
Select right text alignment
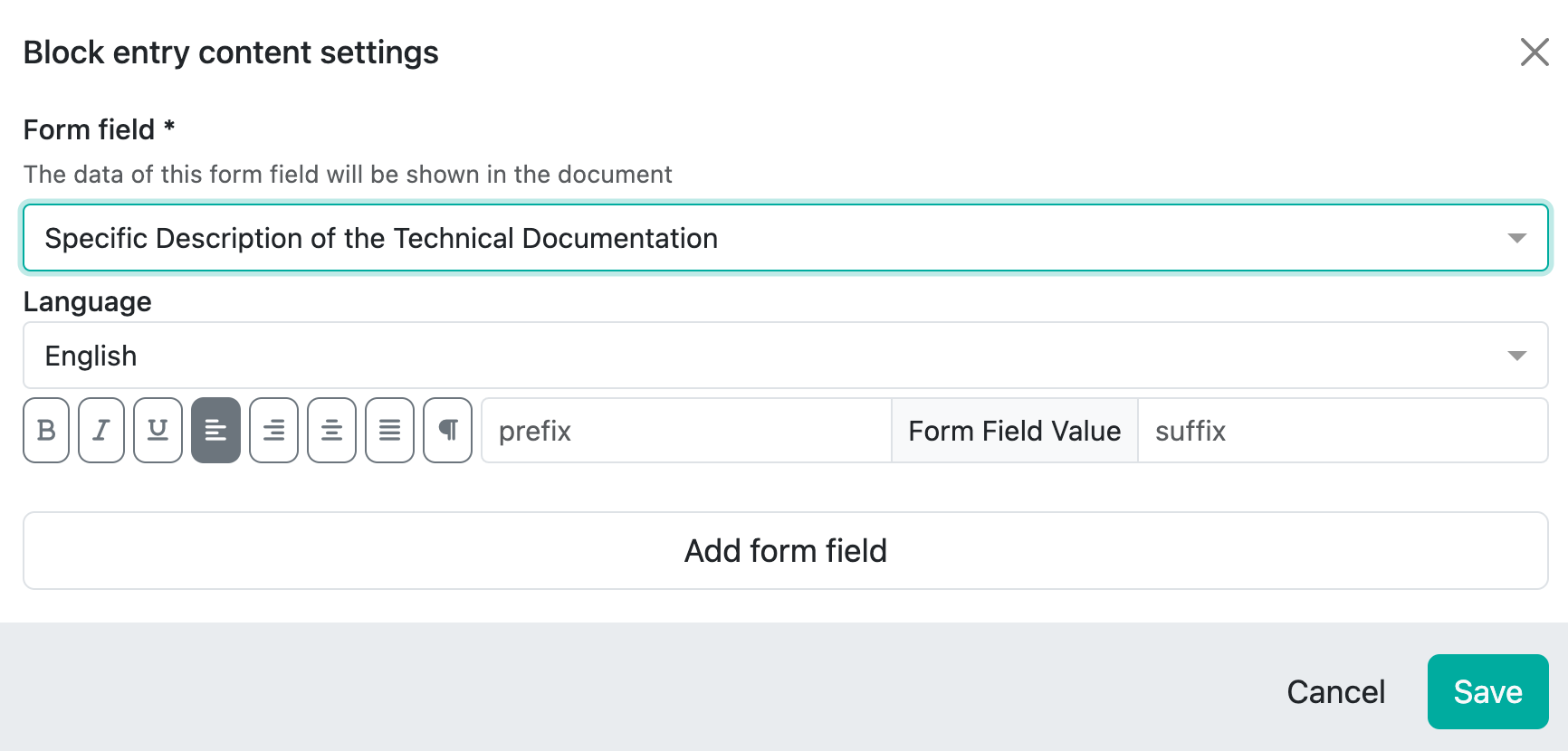click(273, 431)
